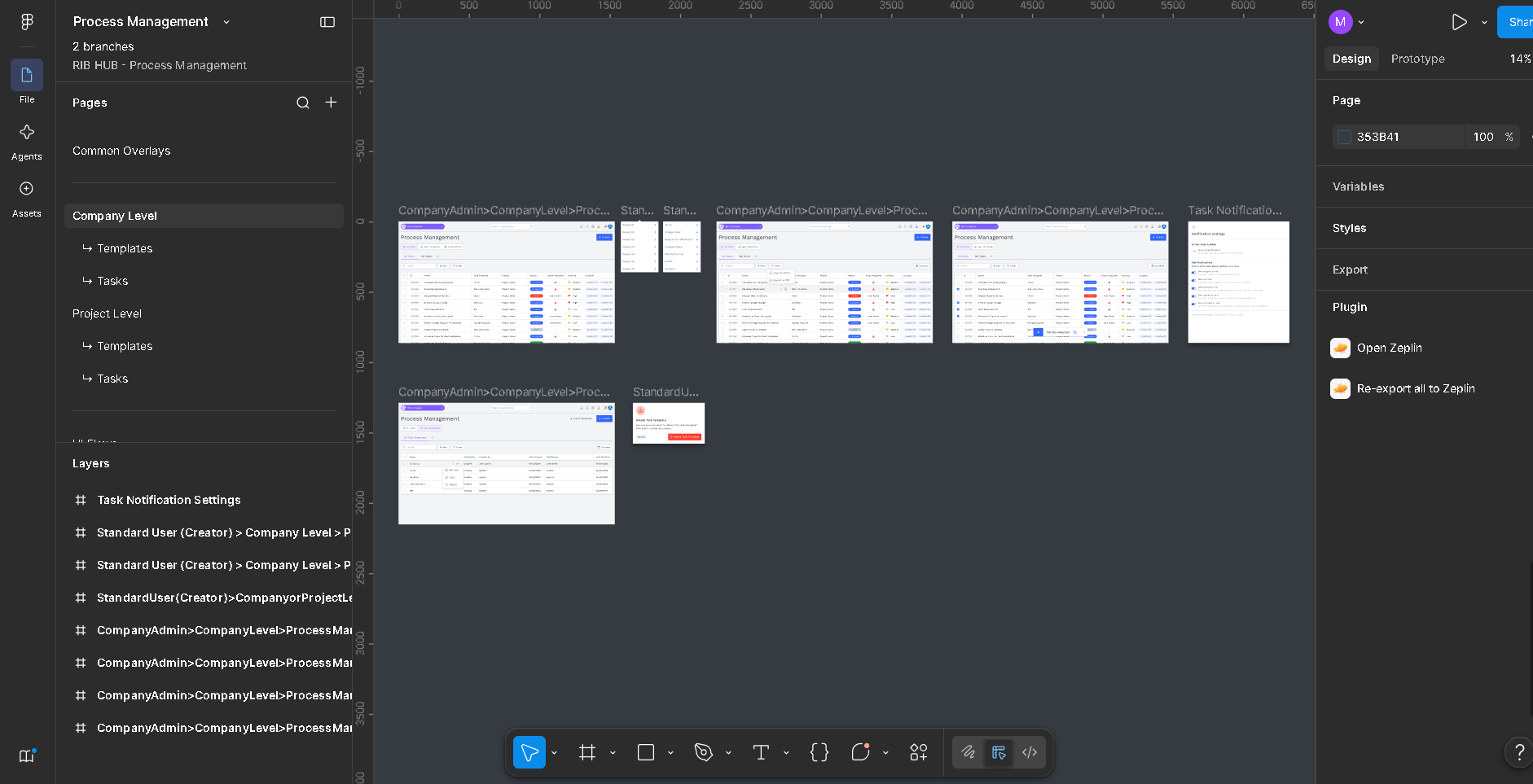Open Comment tool options dropdown
This screenshot has height=784, width=1533.
pyautogui.click(x=885, y=753)
